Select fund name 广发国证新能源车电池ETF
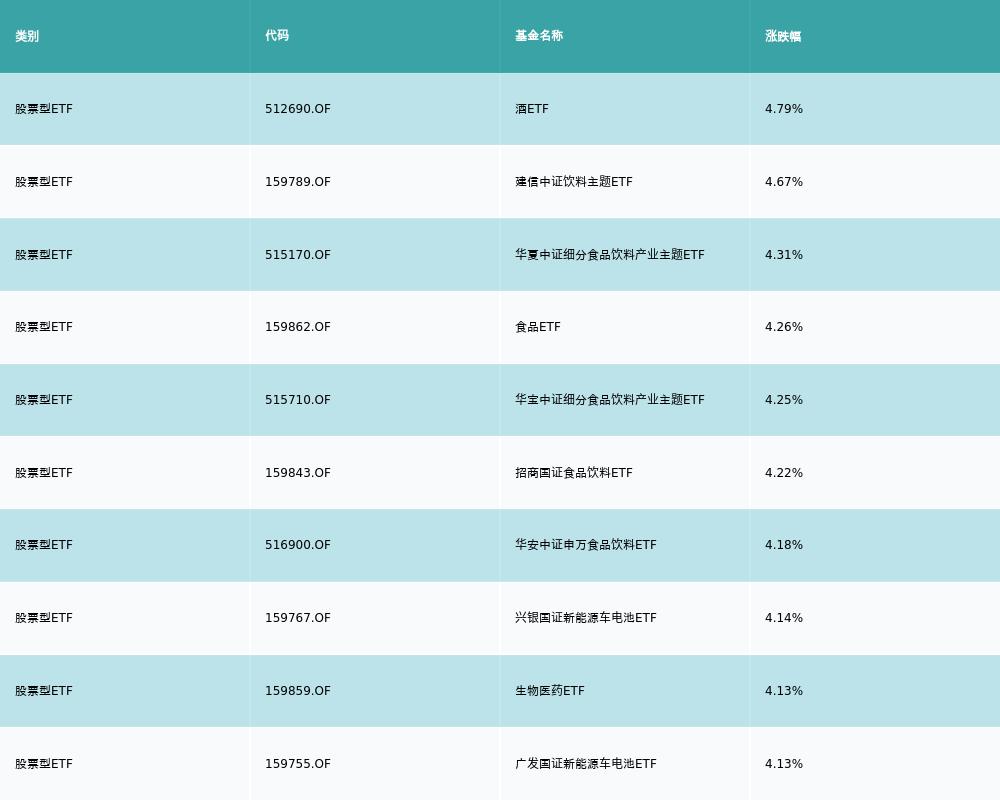 point(585,764)
